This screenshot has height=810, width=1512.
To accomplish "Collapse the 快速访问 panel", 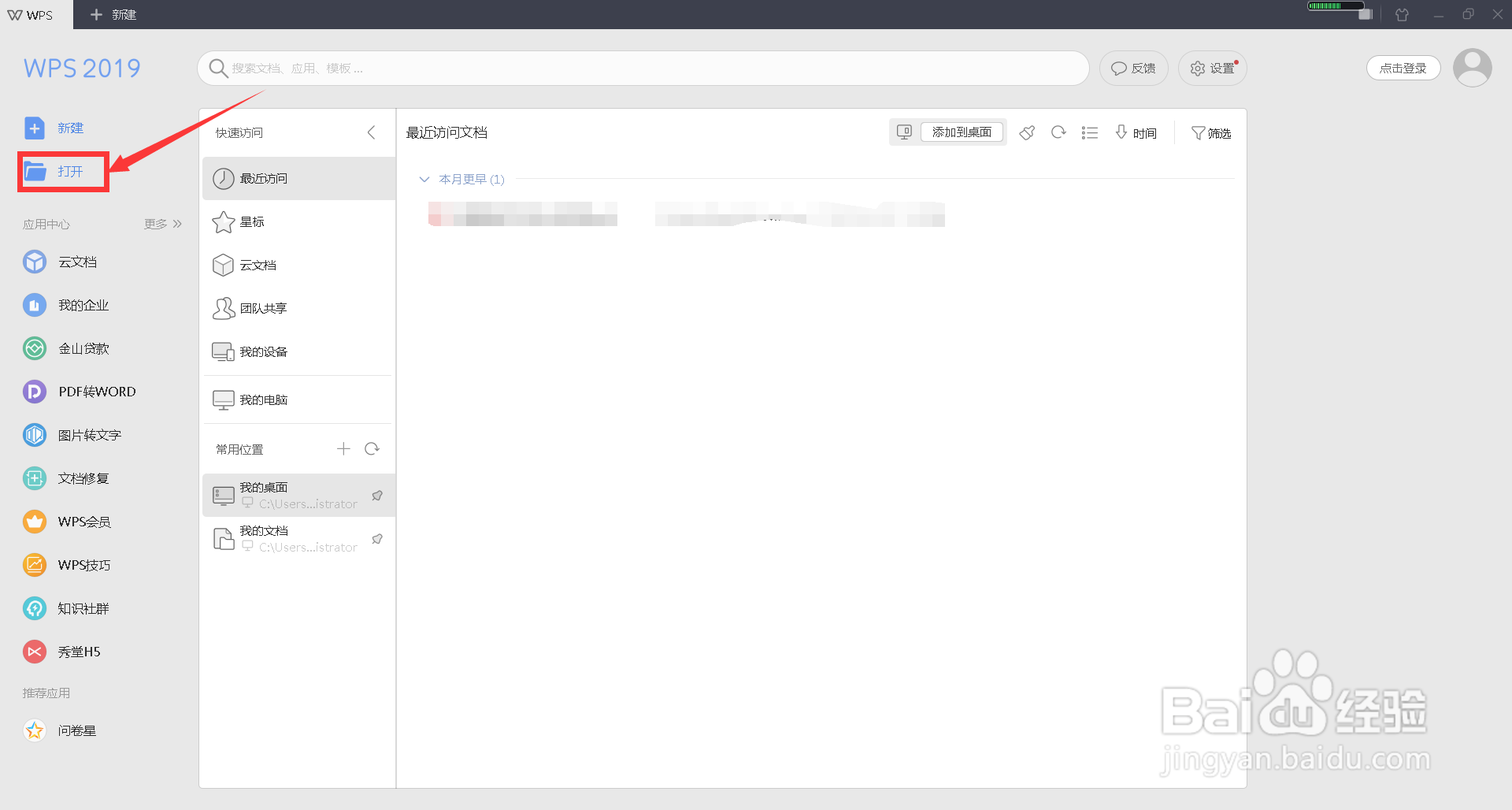I will click(372, 132).
